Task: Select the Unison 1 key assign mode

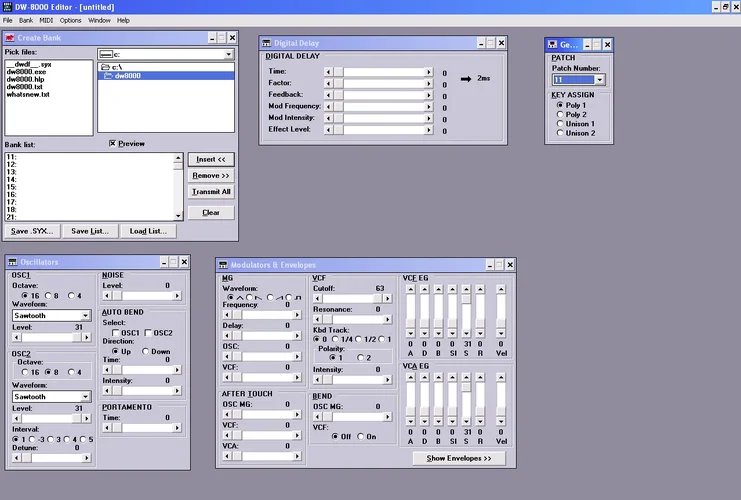Action: click(x=560, y=123)
